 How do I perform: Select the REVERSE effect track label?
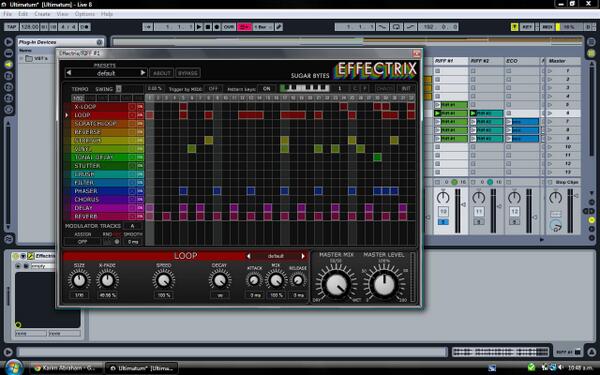coord(88,132)
